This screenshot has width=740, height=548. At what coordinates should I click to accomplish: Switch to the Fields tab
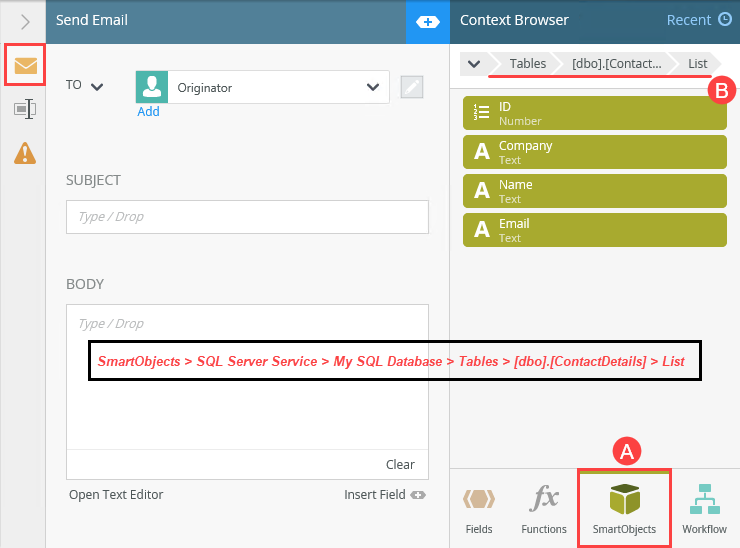coord(479,509)
